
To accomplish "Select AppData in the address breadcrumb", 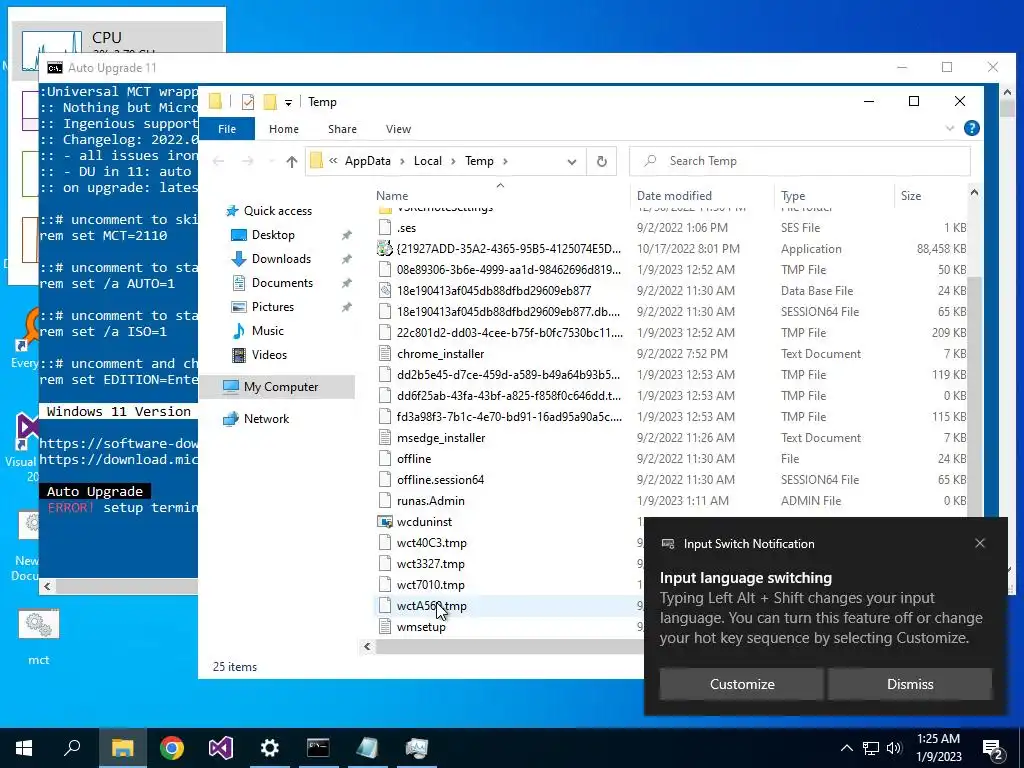I will pyautogui.click(x=367, y=161).
